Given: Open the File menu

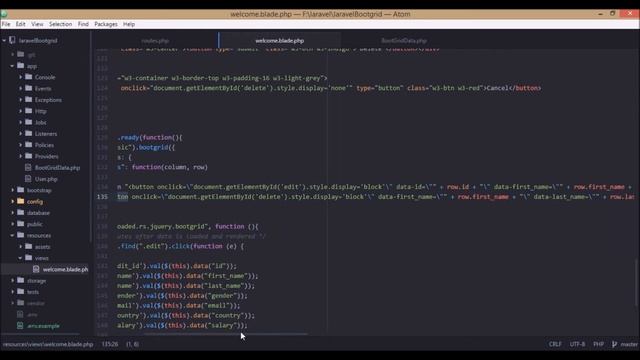Looking at the screenshot, I should pyautogui.click(x=6, y=24).
